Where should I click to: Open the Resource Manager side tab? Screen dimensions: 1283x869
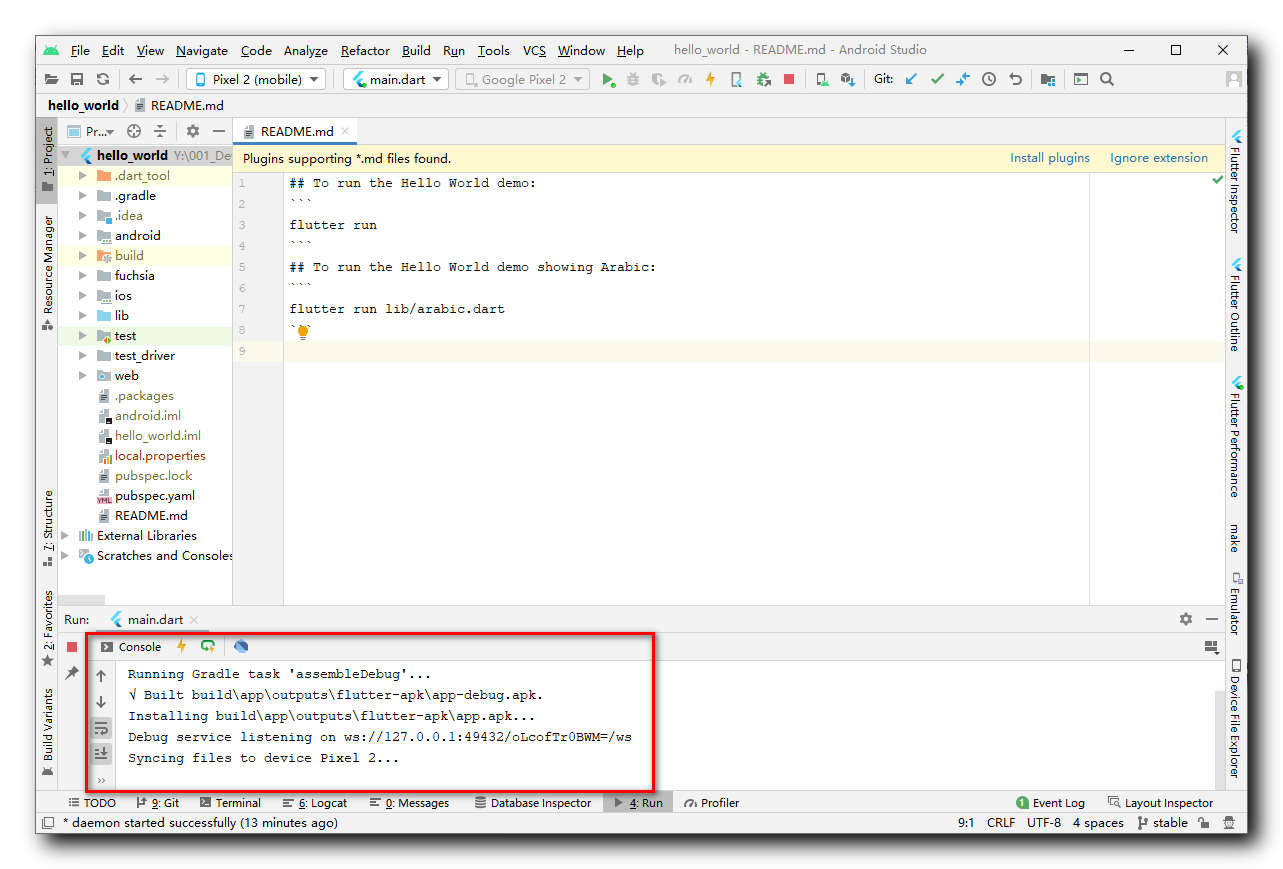pyautogui.click(x=48, y=272)
